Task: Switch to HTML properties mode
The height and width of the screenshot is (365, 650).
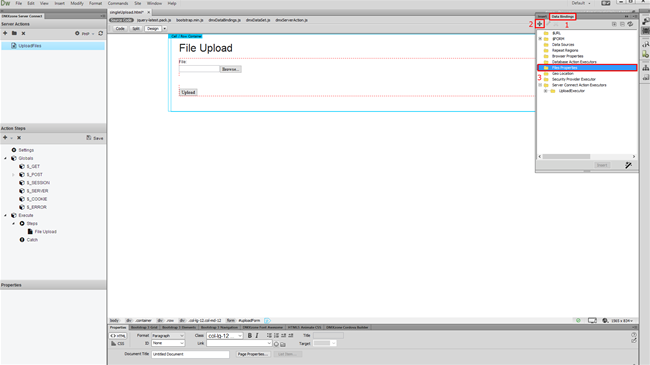Action: point(118,336)
